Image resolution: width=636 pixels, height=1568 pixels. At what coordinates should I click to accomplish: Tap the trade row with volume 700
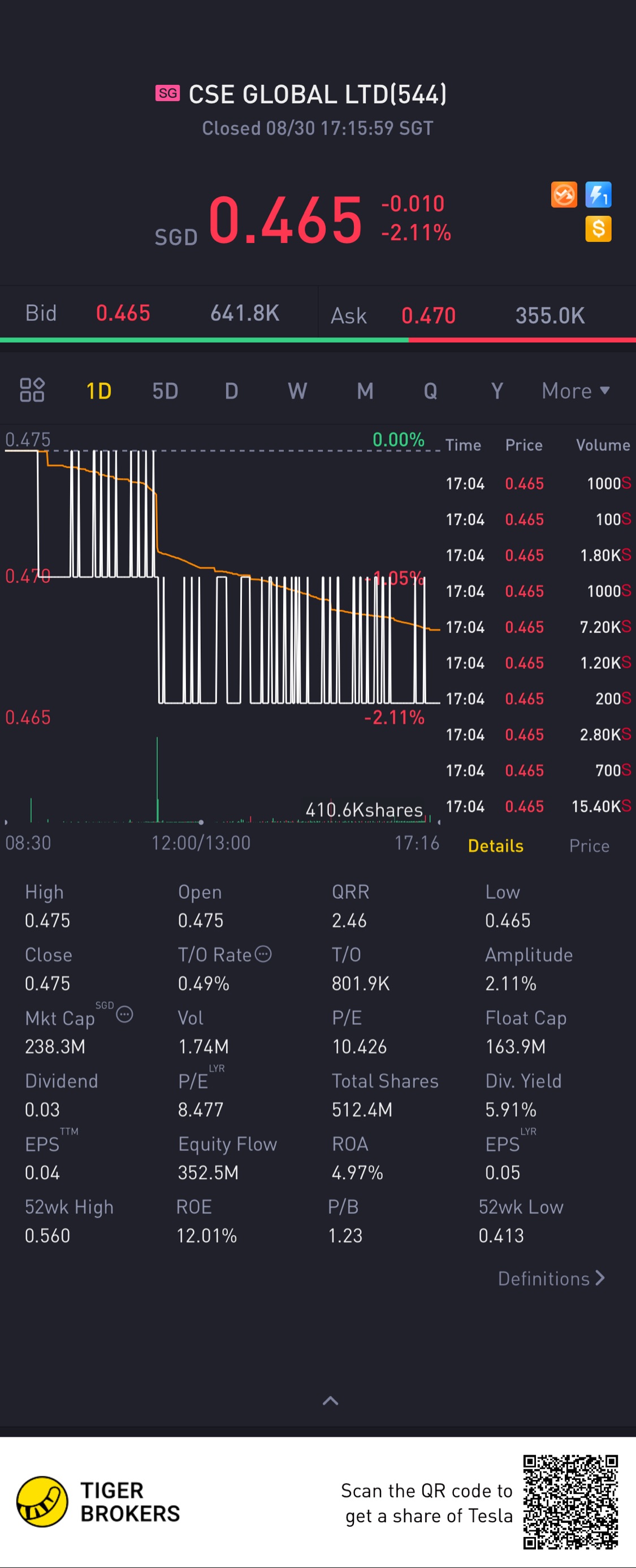pos(538,770)
